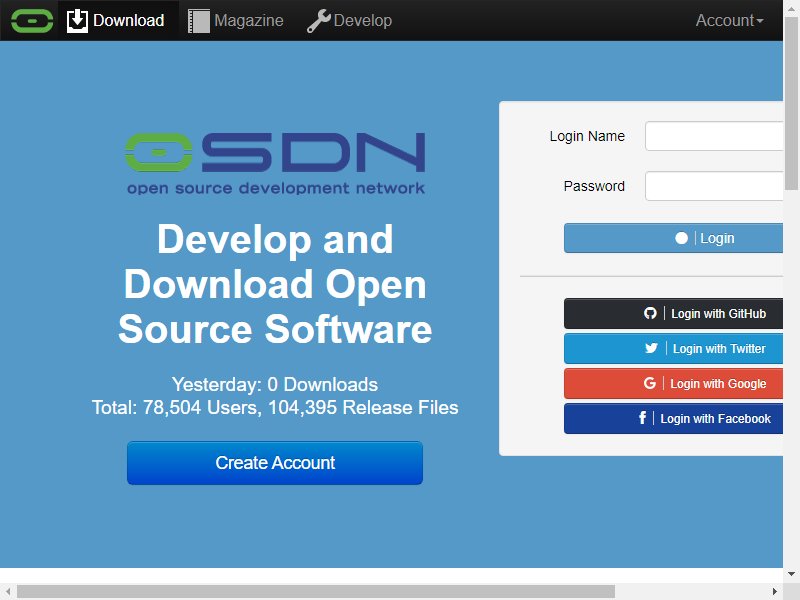The image size is (800, 600).
Task: Click the vertical scrollbar down arrow
Action: 791,574
